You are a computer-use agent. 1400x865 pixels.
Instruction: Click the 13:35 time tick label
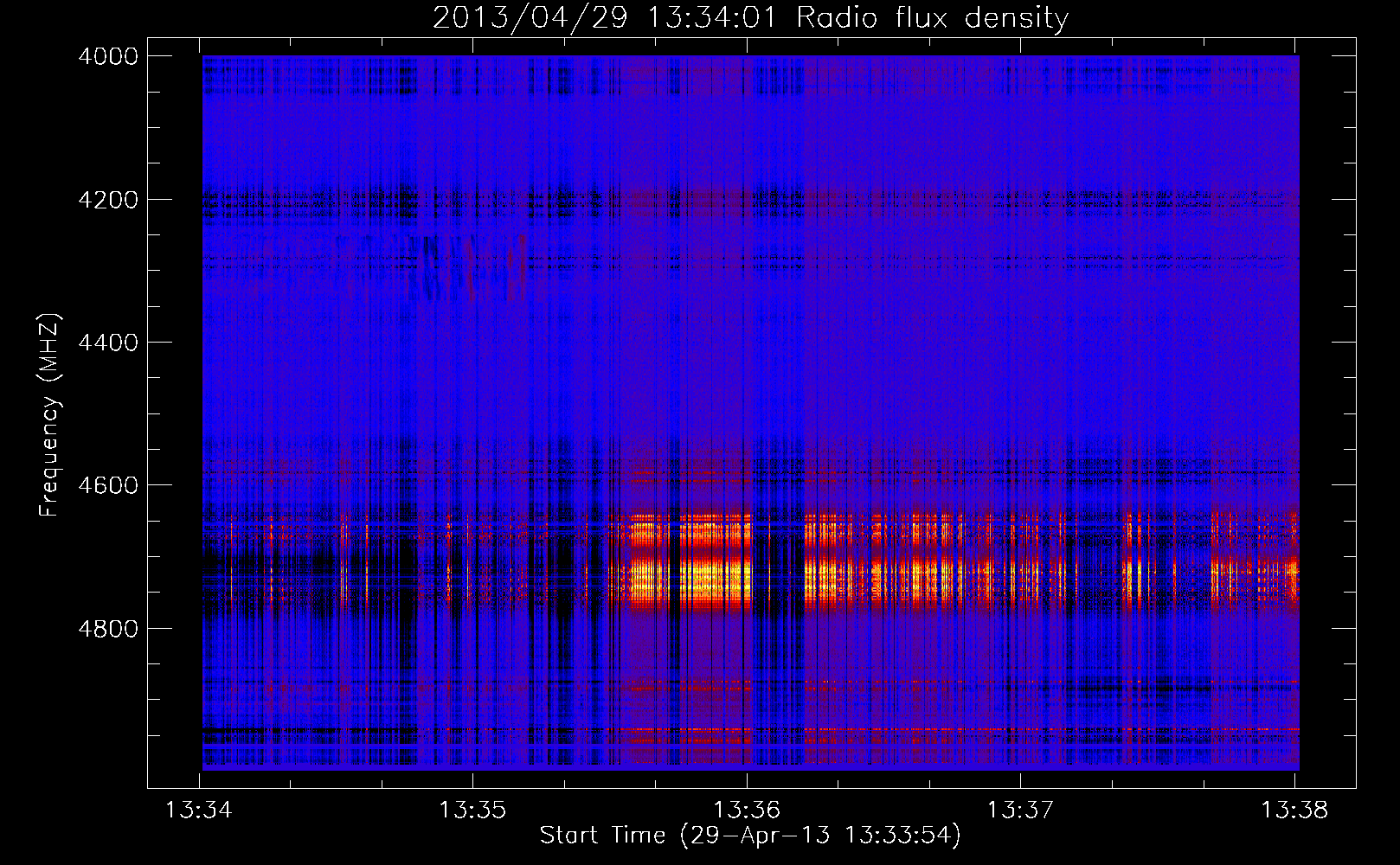click(x=472, y=810)
